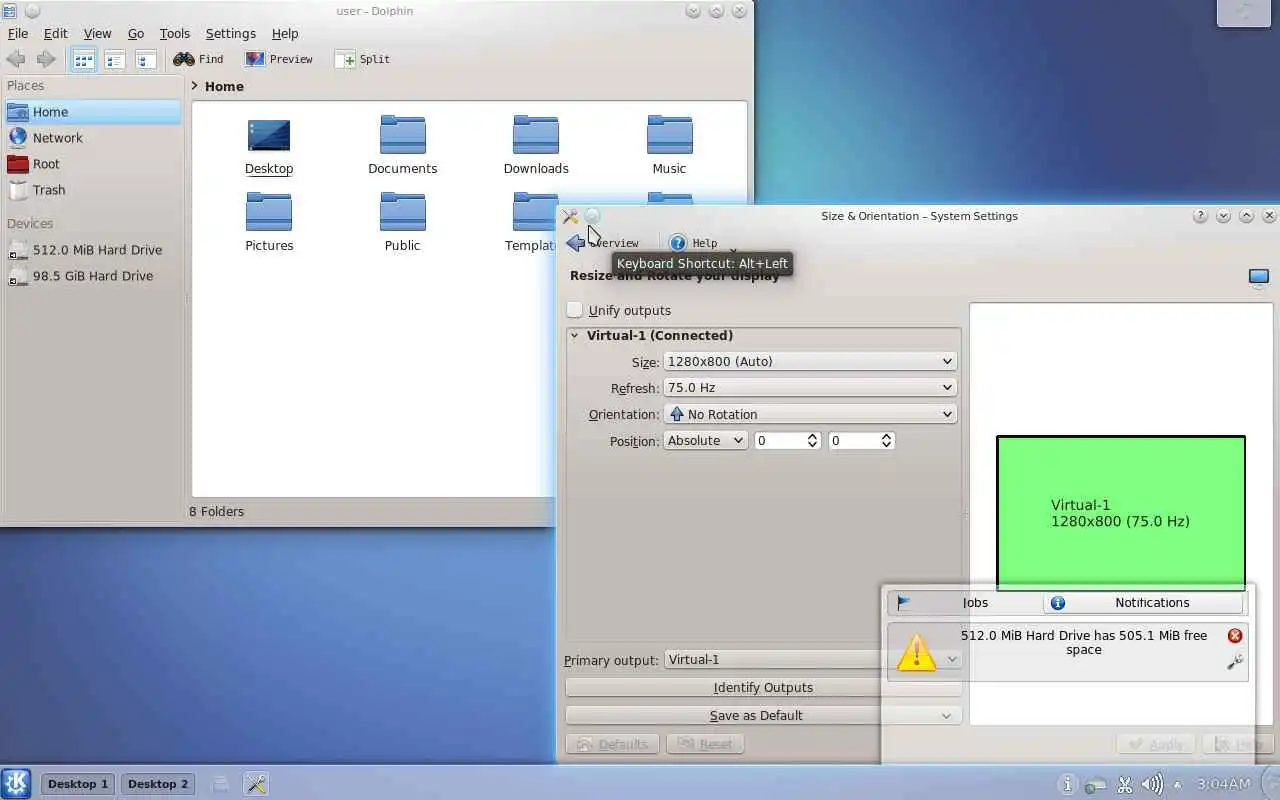Open the Edit menu in Dolphin
This screenshot has width=1280, height=800.
coord(55,33)
